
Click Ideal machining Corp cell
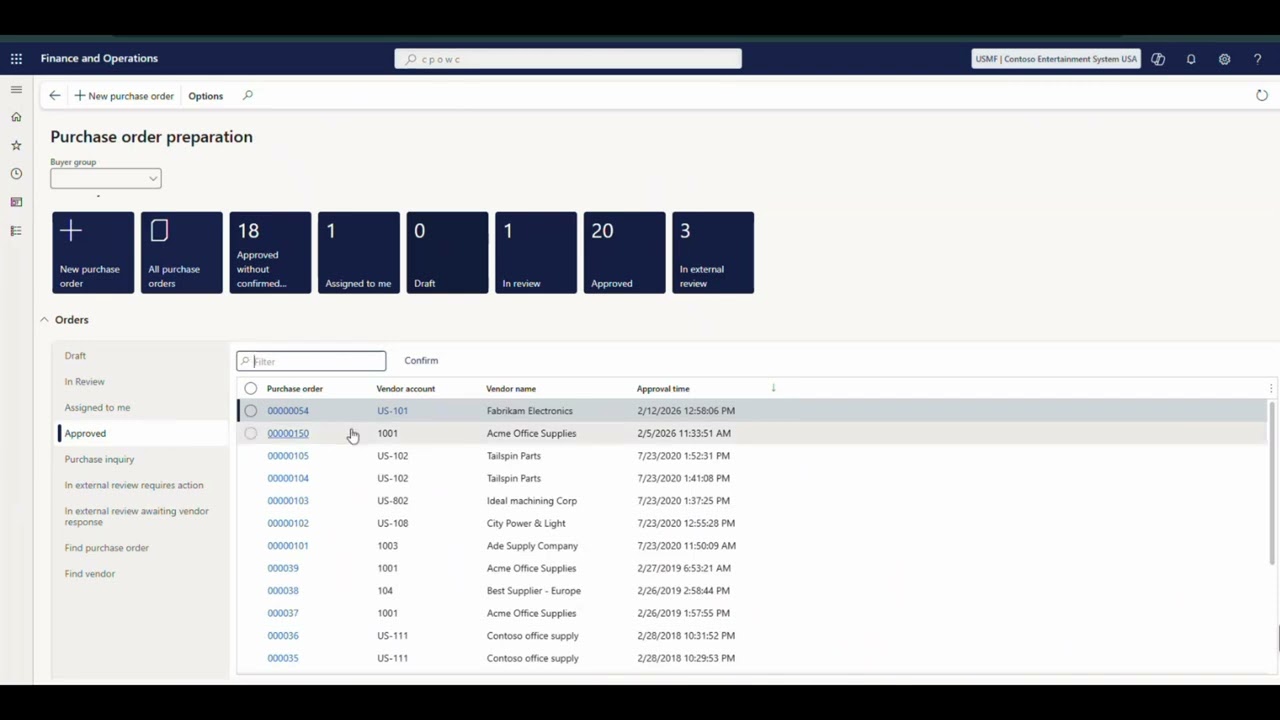pyautogui.click(x=532, y=501)
